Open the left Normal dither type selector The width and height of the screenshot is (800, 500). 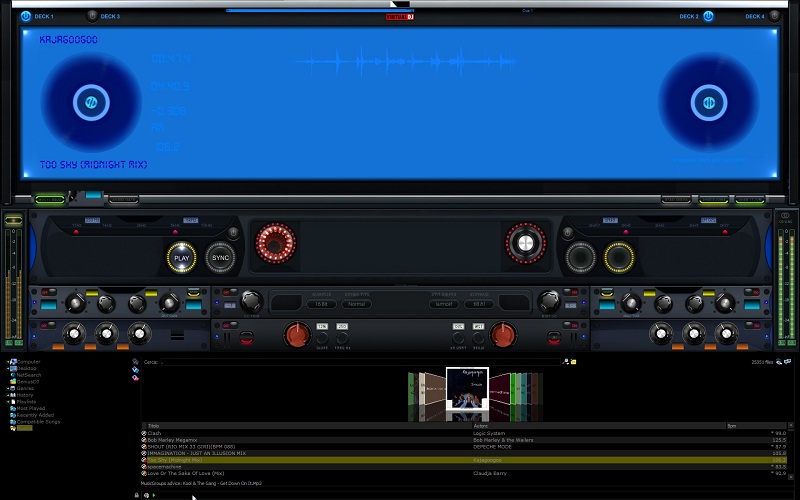[x=356, y=304]
